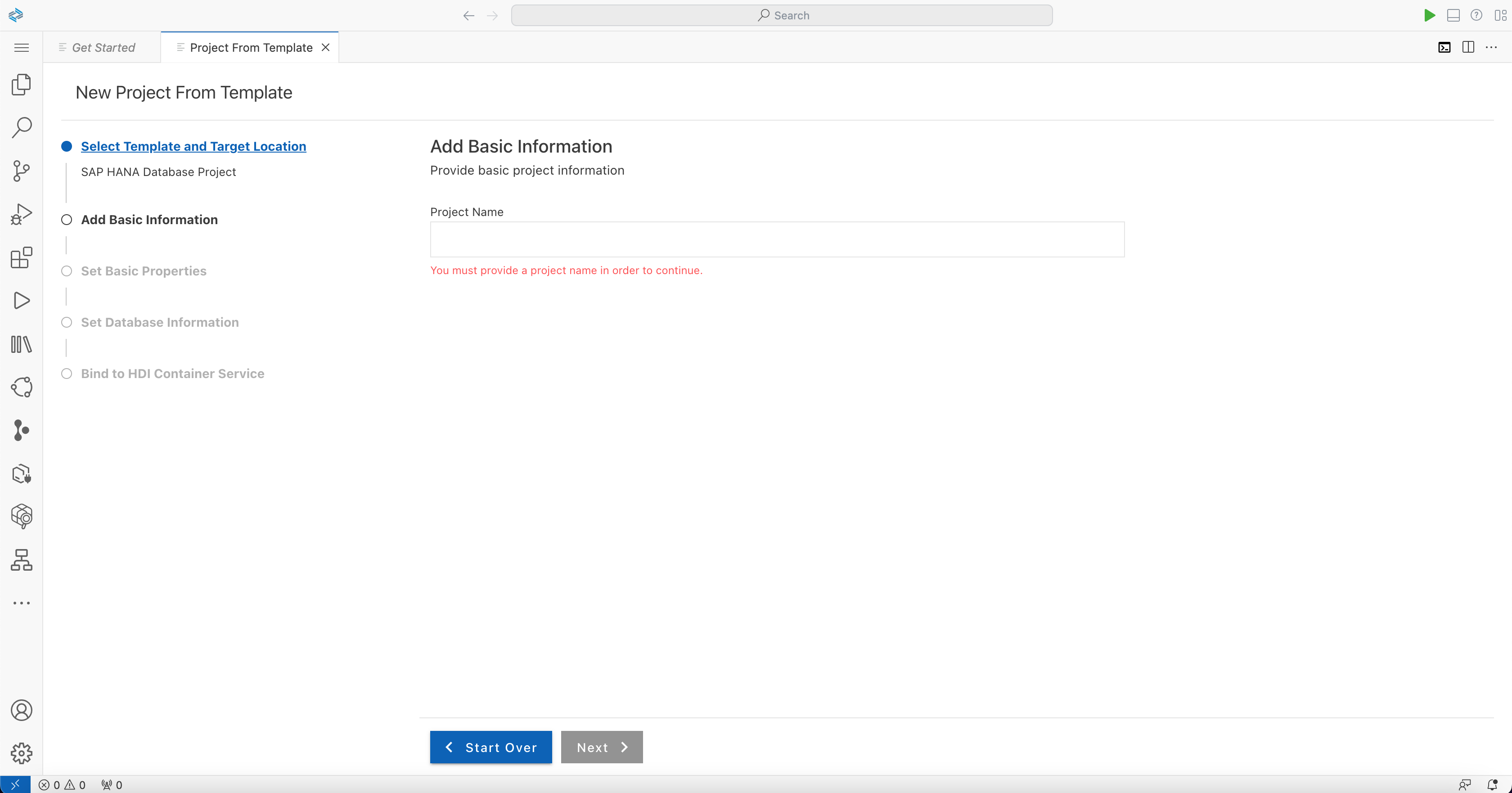Select the Add Basic Information step circle
Screen dimensions: 1512x793
point(67,220)
